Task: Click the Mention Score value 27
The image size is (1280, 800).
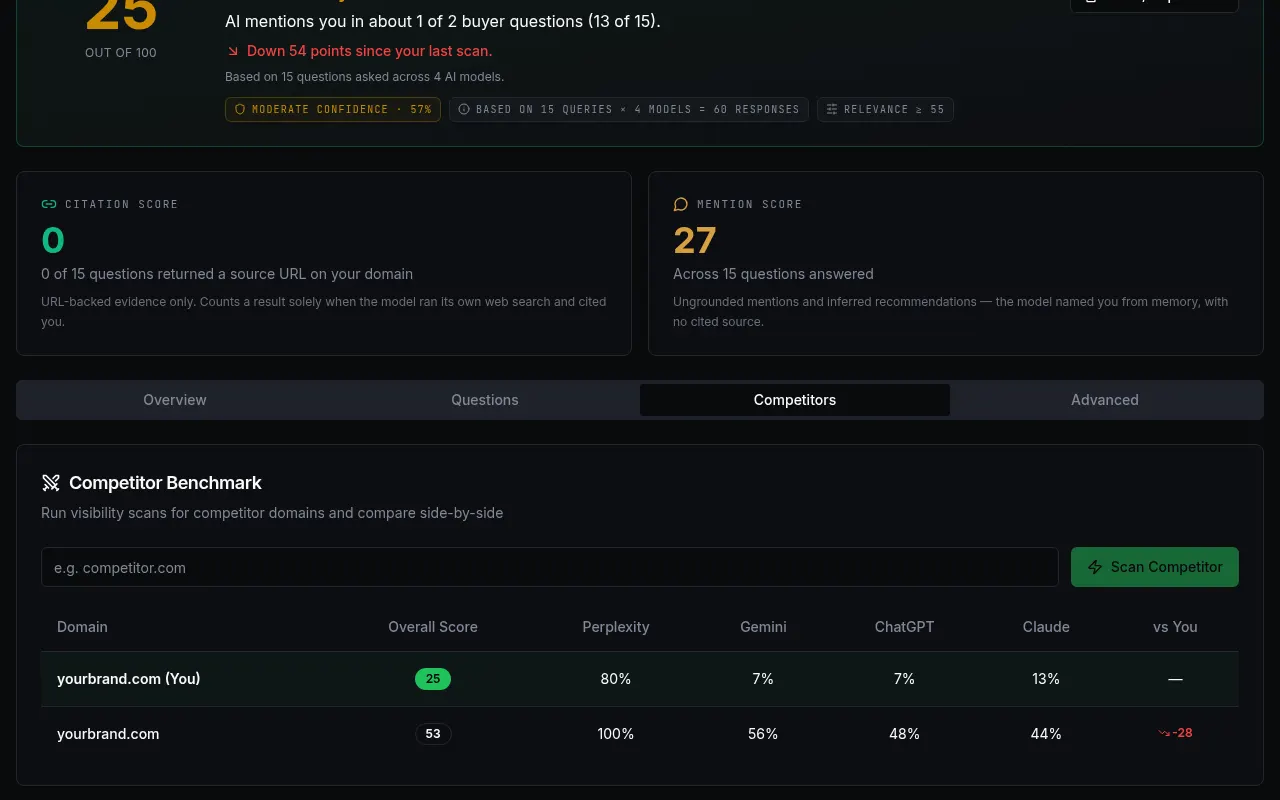Action: [x=695, y=240]
